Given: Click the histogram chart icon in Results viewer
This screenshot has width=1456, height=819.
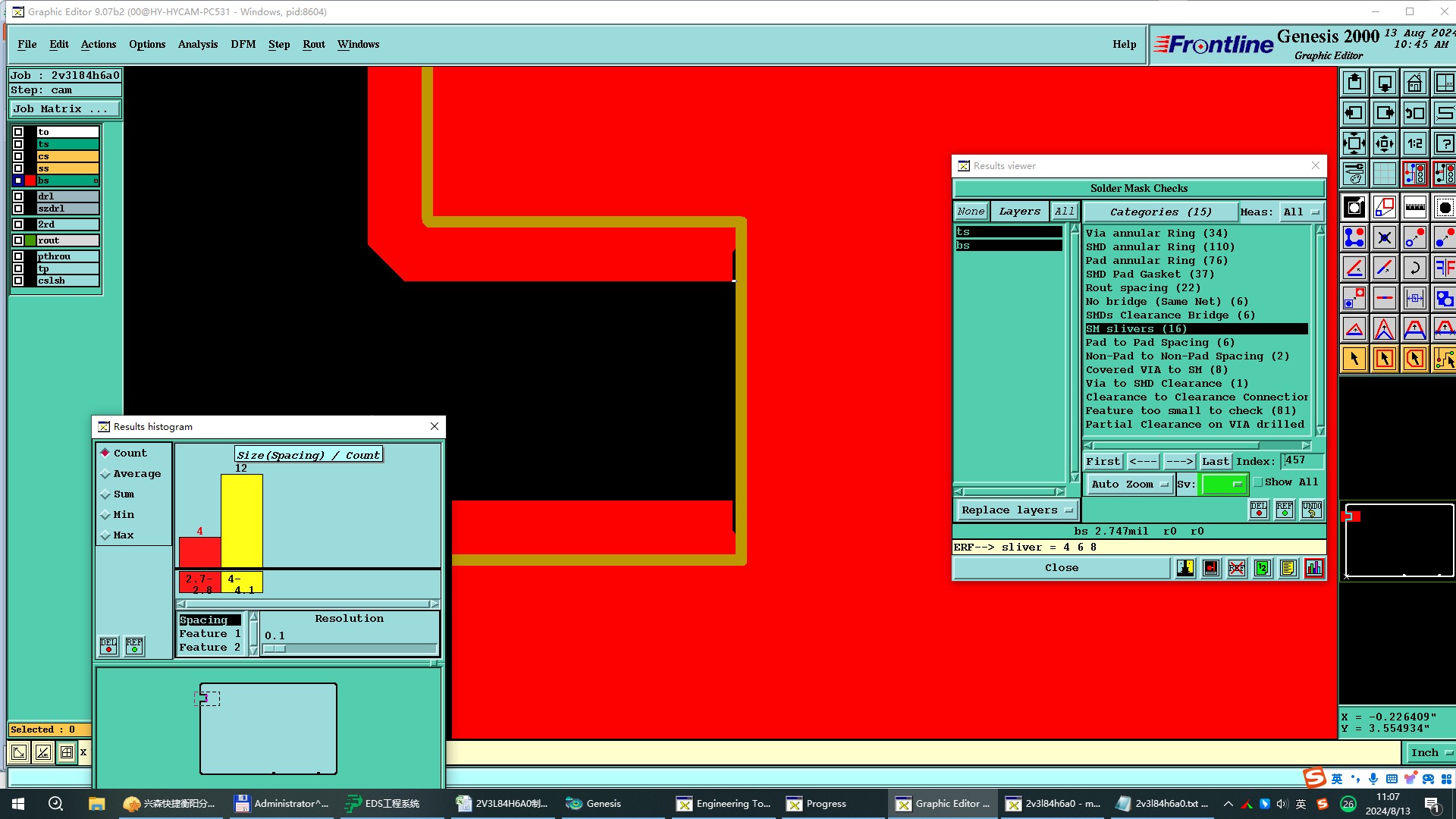Looking at the screenshot, I should 1313,568.
